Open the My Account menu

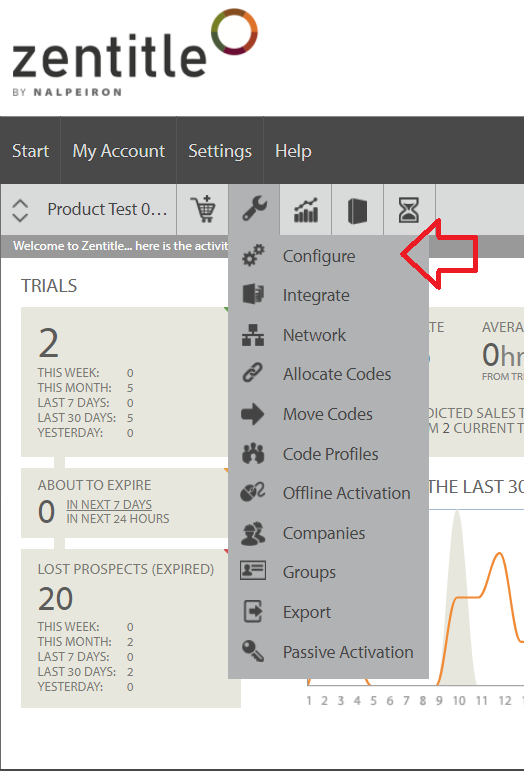[118, 150]
